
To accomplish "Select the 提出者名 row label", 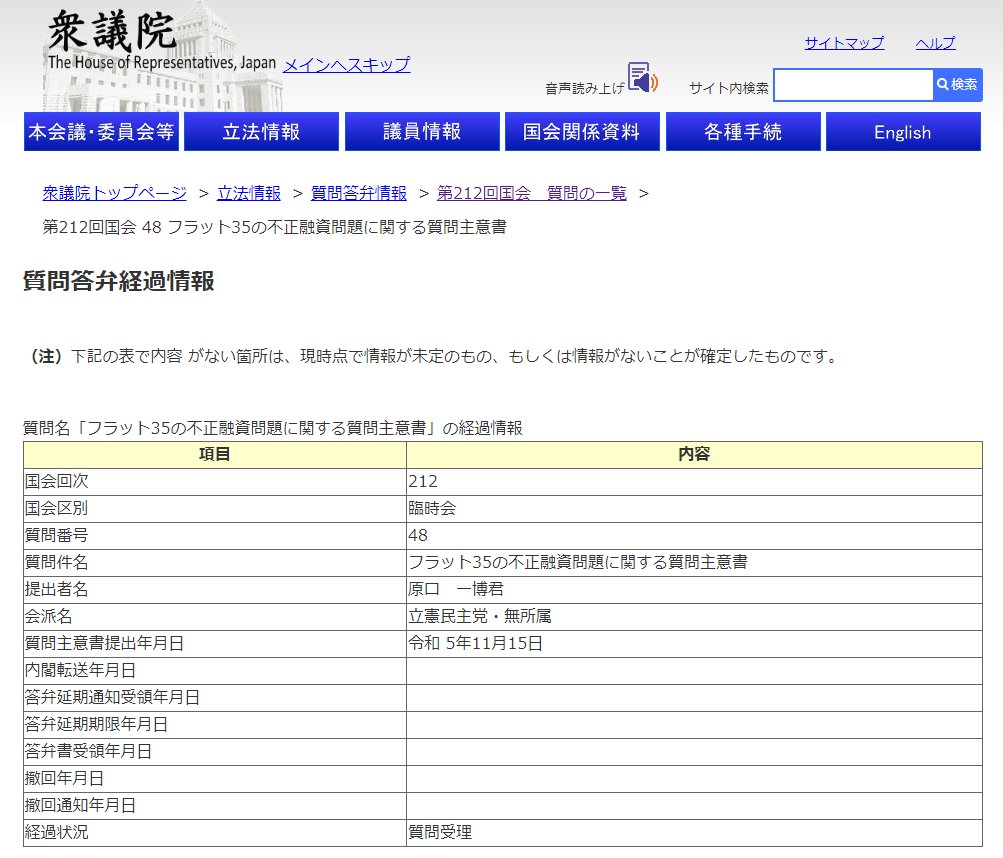I will click(215, 589).
